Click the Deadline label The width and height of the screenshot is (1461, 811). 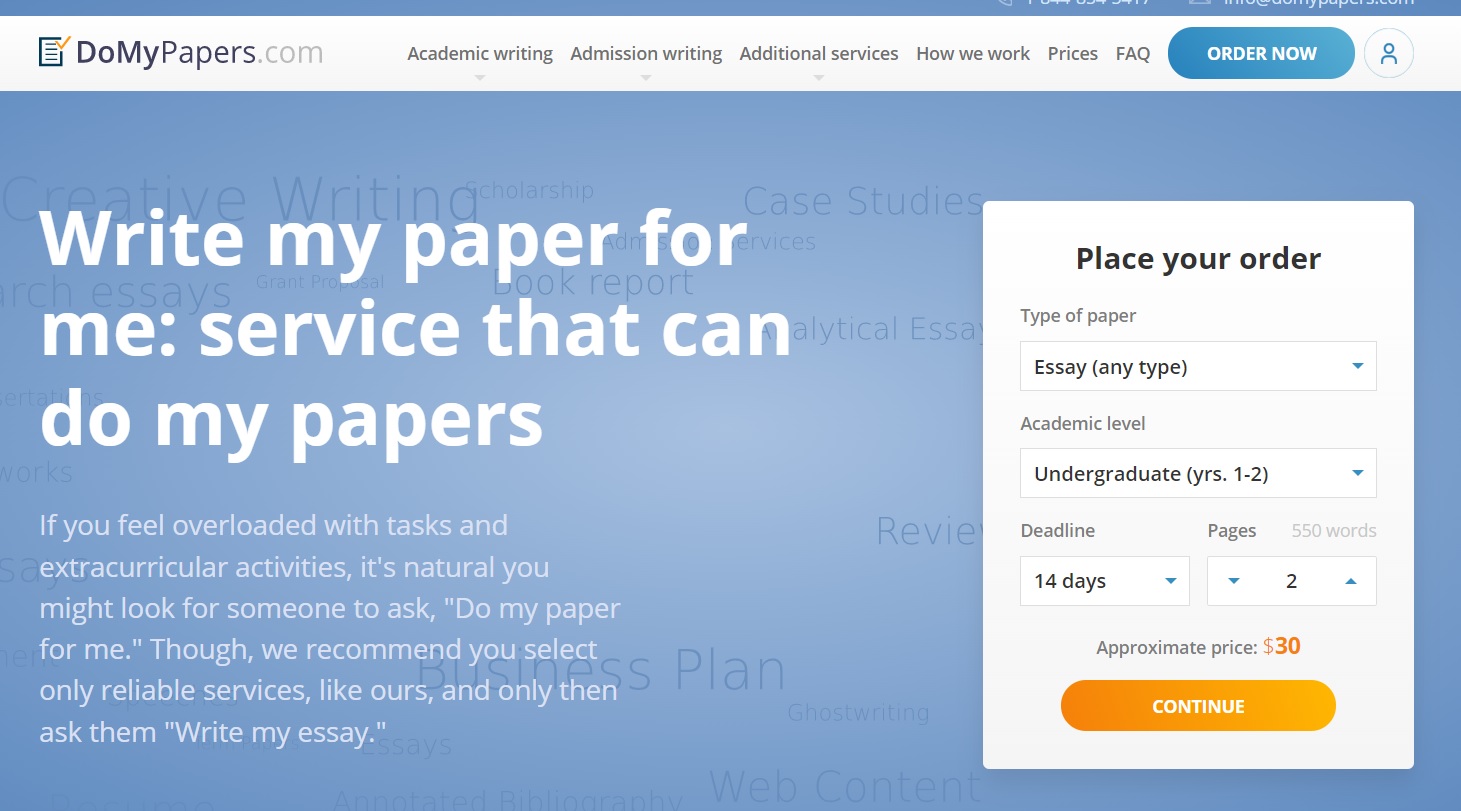click(1057, 531)
